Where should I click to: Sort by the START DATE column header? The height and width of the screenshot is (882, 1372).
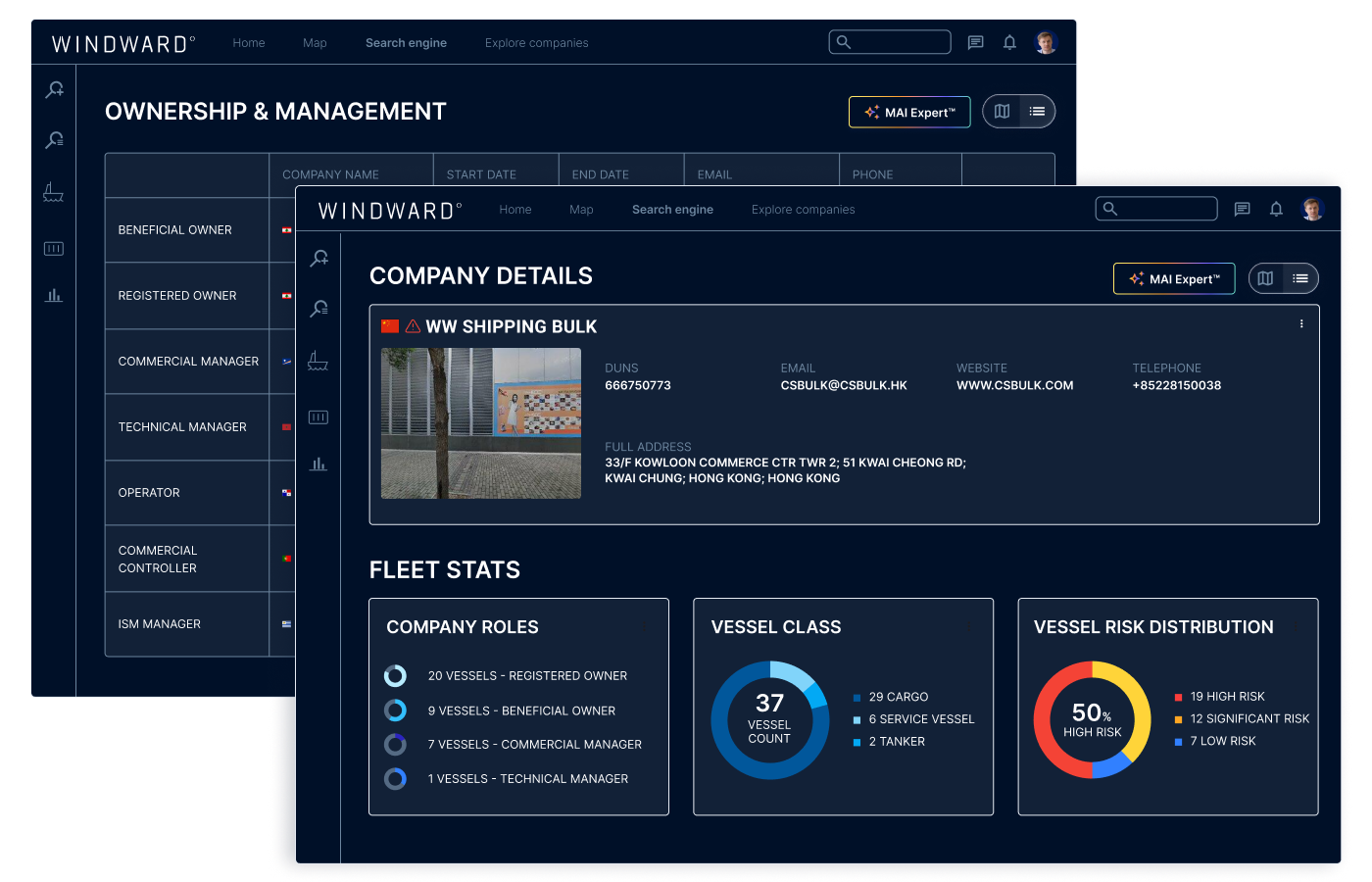(x=481, y=173)
